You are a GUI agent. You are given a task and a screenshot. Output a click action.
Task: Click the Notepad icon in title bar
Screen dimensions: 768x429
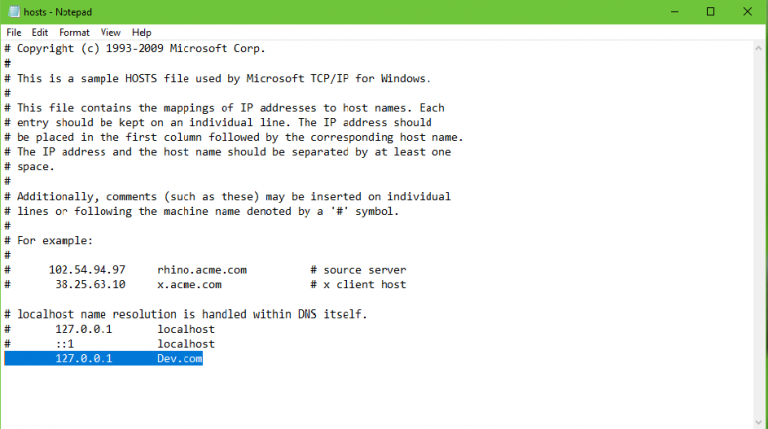11,11
